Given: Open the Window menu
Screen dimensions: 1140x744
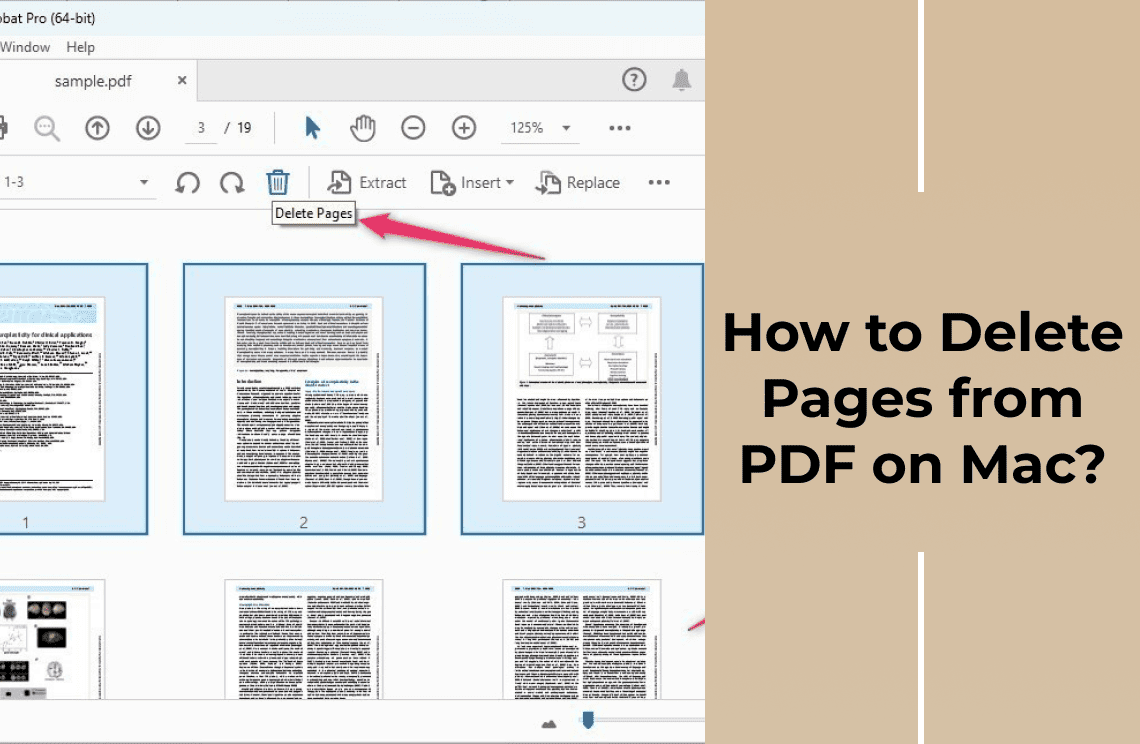Looking at the screenshot, I should click(x=26, y=47).
